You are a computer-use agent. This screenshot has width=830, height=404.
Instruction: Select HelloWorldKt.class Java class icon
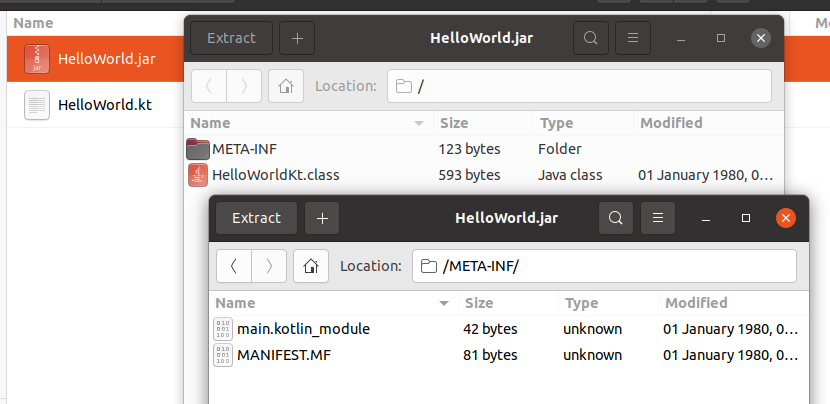[198, 175]
